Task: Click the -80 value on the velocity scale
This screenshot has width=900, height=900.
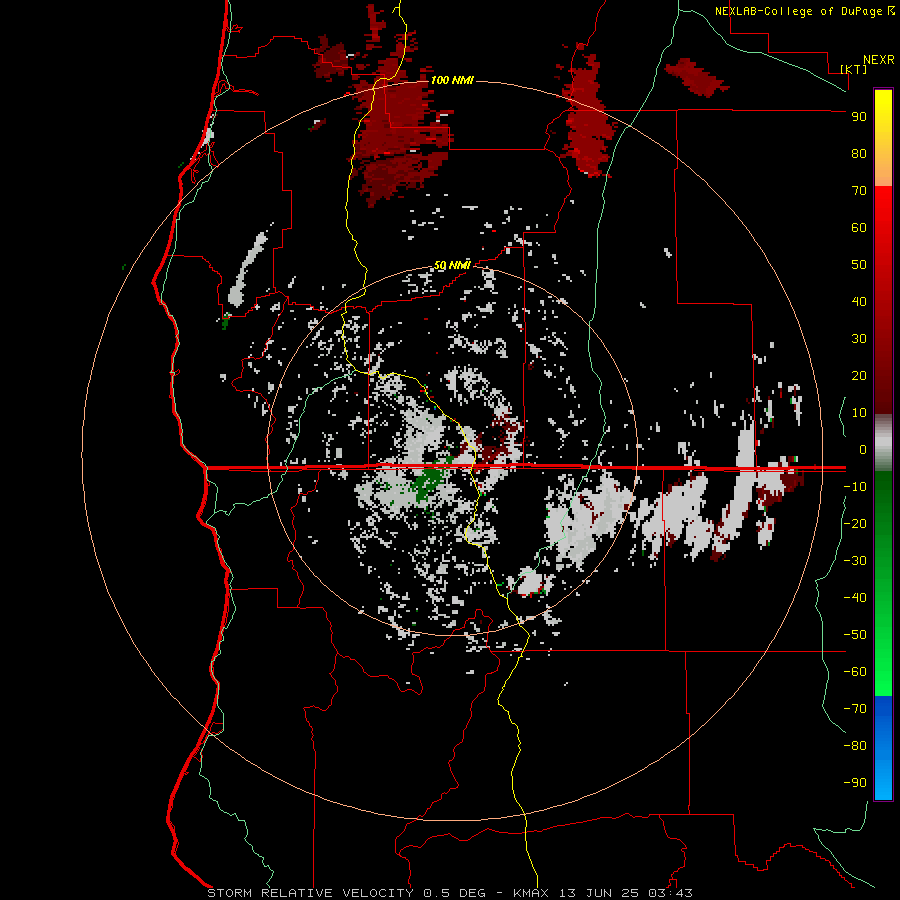Action: [x=855, y=746]
